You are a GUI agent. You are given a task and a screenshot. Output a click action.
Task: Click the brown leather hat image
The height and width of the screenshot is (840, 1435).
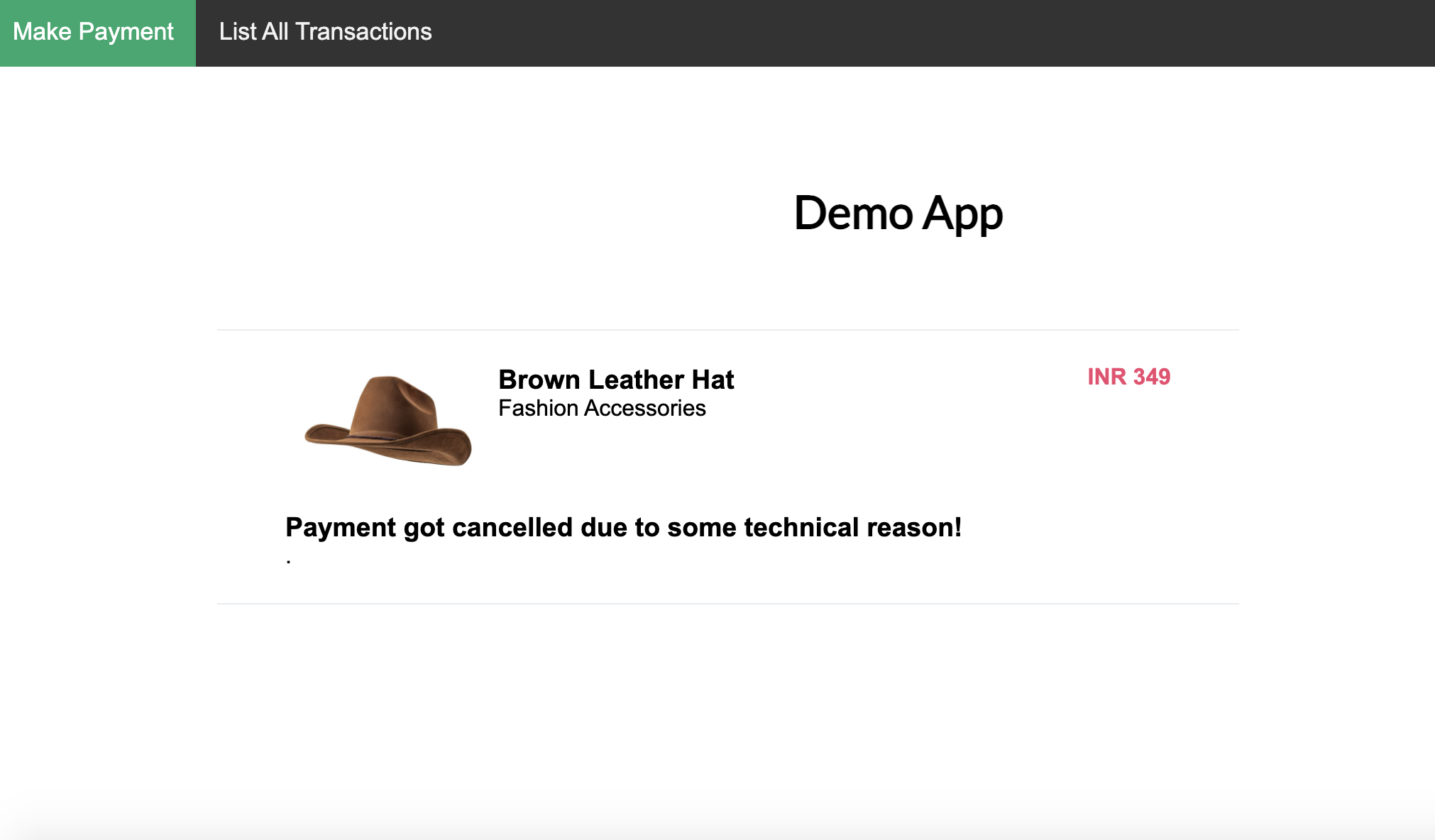point(388,420)
